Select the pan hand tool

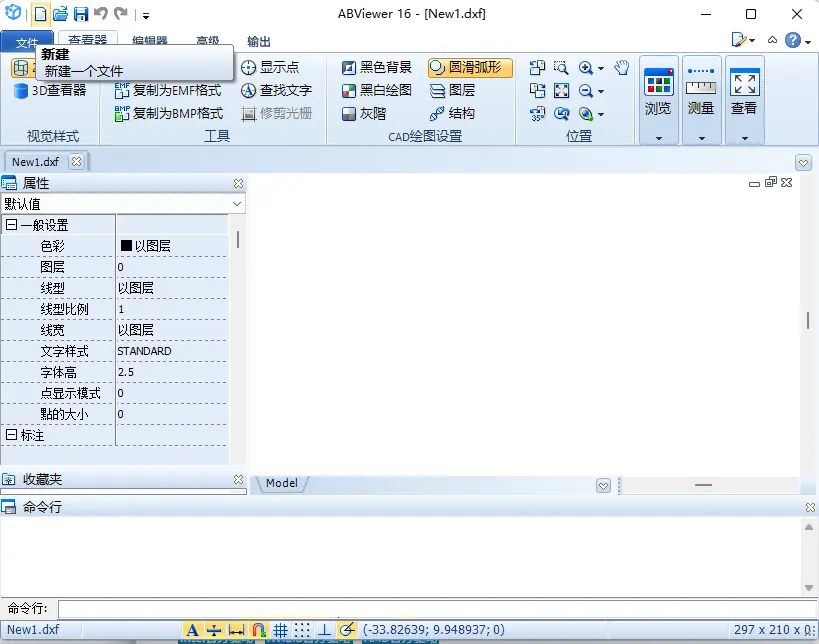point(621,67)
